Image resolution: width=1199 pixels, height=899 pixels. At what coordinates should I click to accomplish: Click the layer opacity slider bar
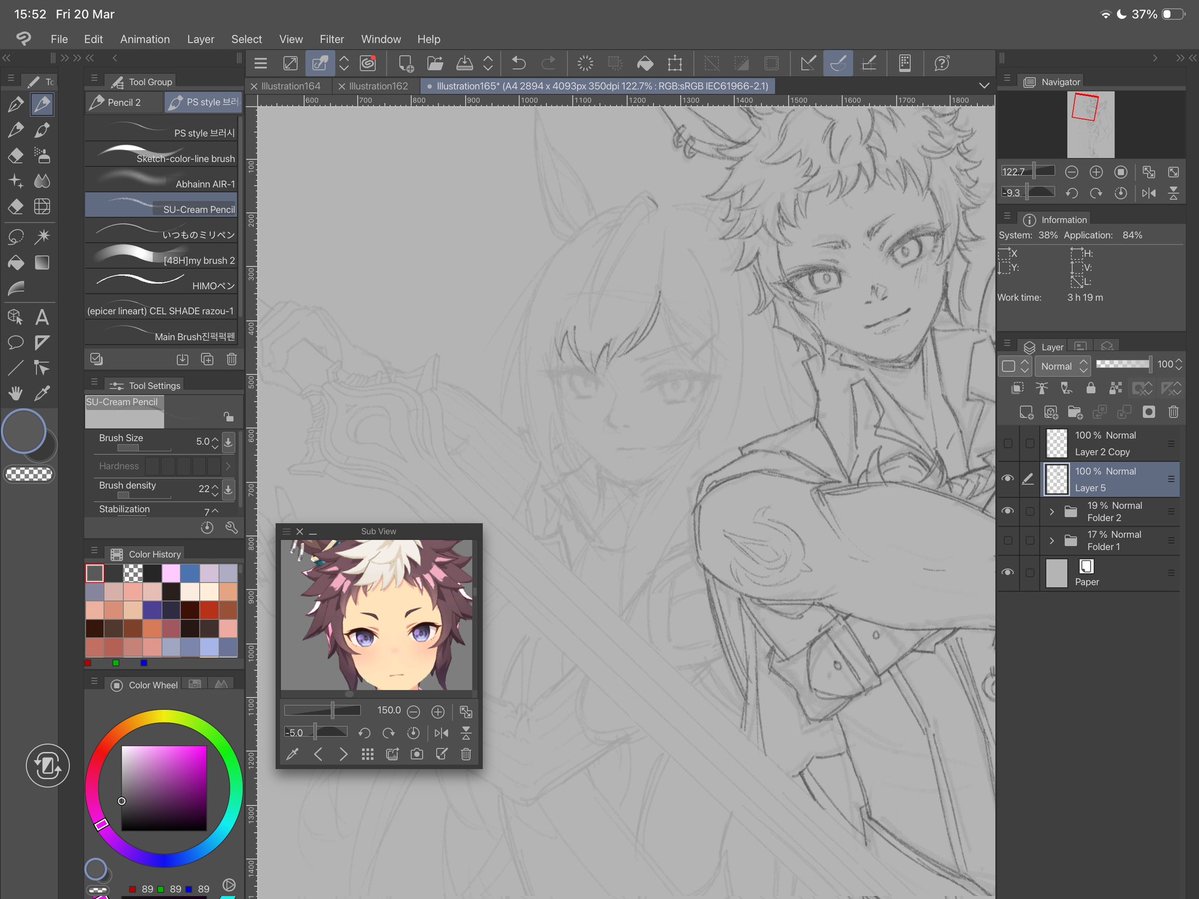click(x=1123, y=364)
